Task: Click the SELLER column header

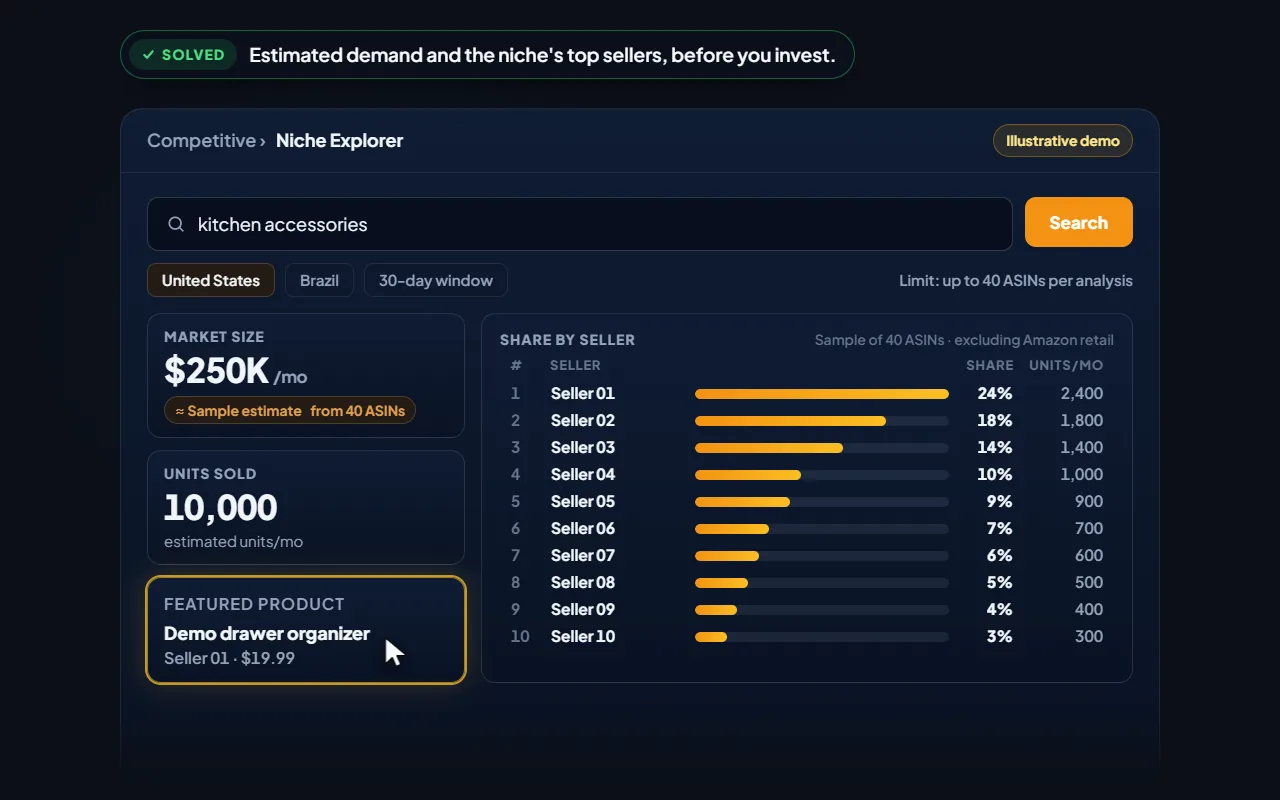Action: click(x=575, y=365)
